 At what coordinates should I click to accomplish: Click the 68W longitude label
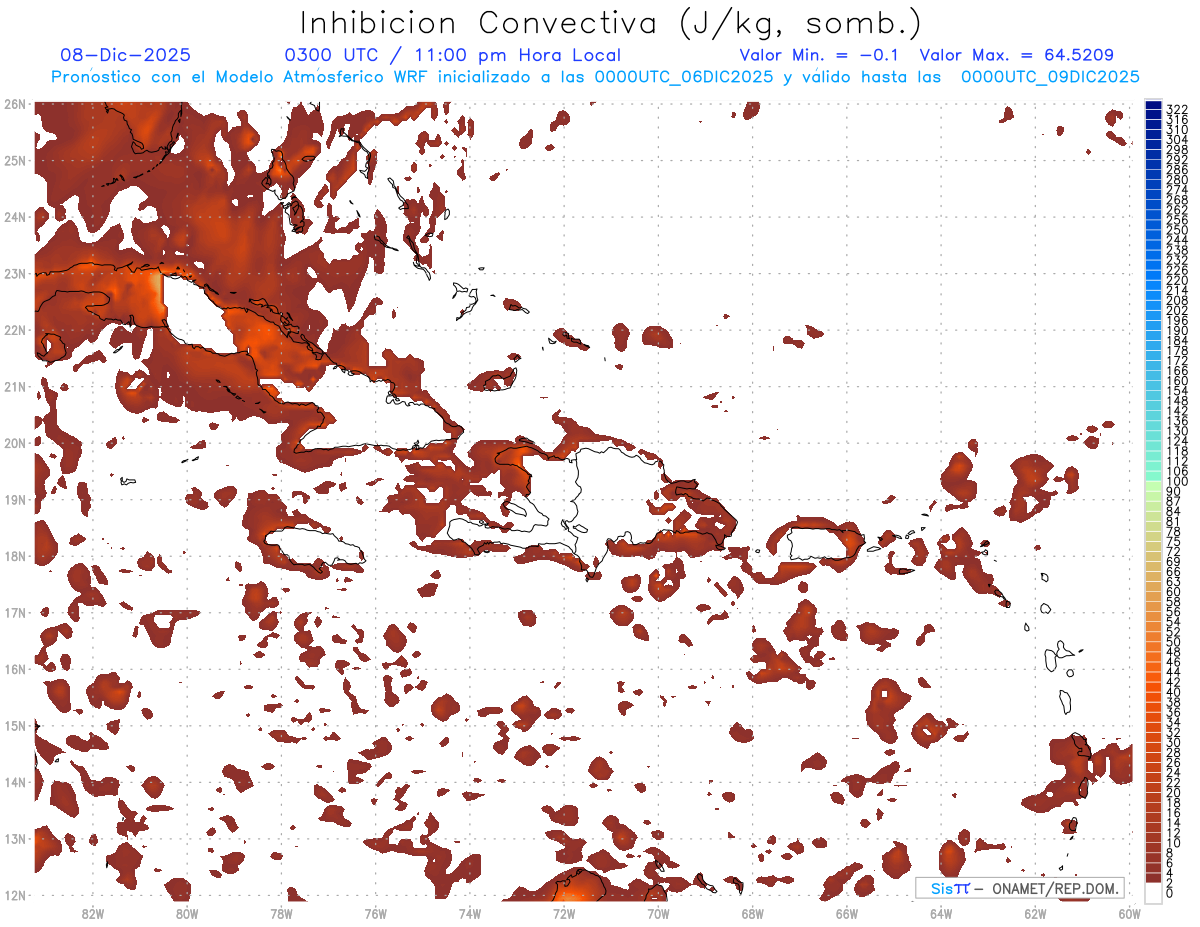pos(752,913)
